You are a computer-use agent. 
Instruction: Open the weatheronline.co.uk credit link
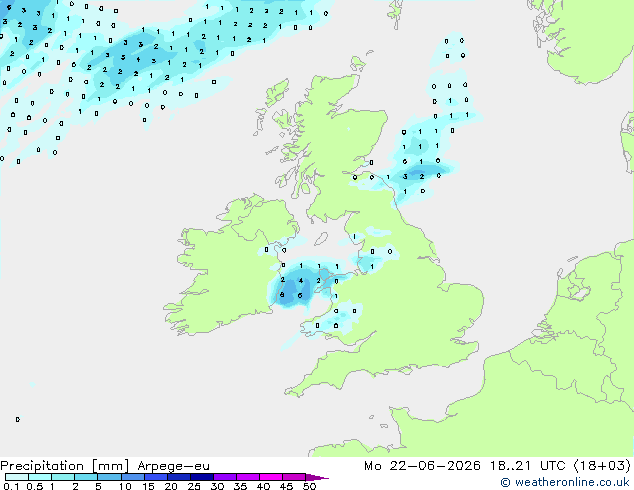pos(565,482)
